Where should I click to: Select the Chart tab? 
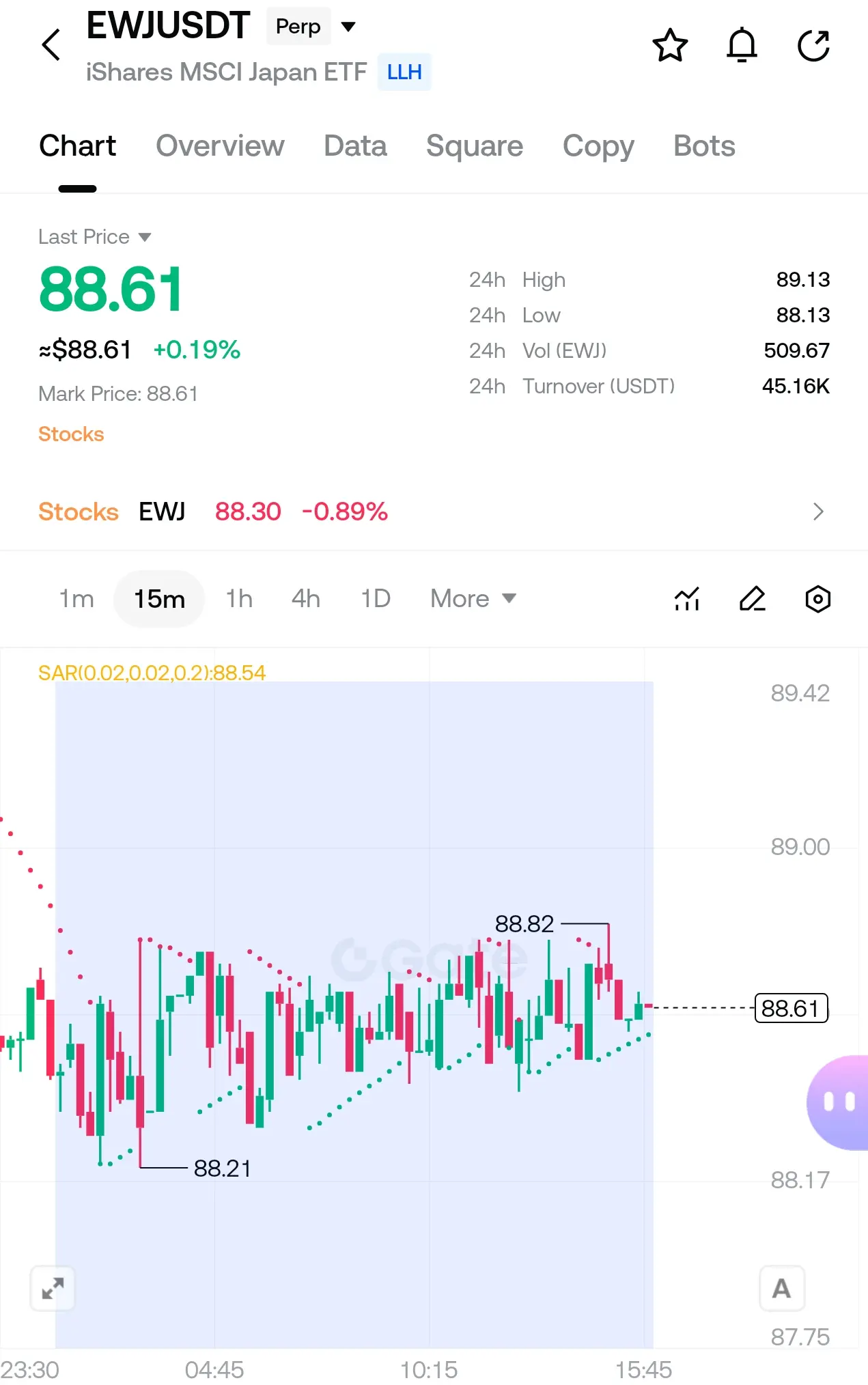[x=77, y=146]
